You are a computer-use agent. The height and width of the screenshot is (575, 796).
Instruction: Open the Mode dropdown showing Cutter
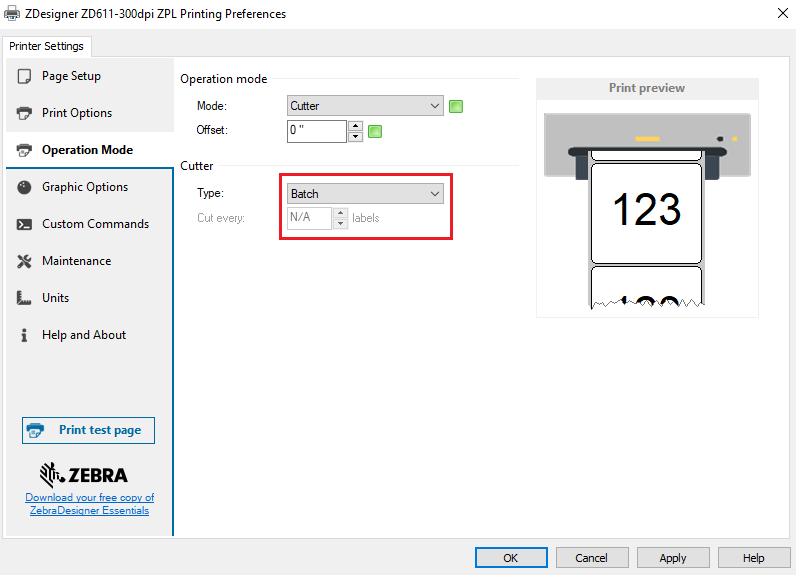(x=365, y=106)
